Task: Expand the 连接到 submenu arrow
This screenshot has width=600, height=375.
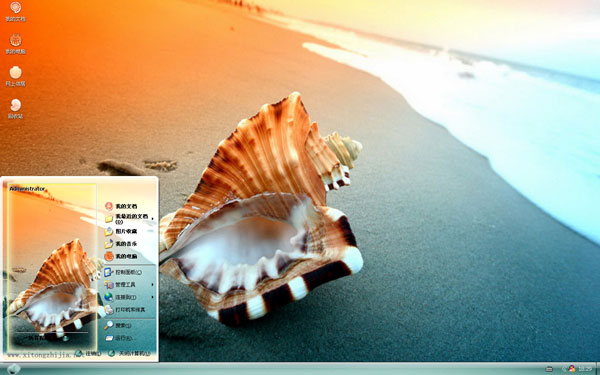Action: coord(153,297)
